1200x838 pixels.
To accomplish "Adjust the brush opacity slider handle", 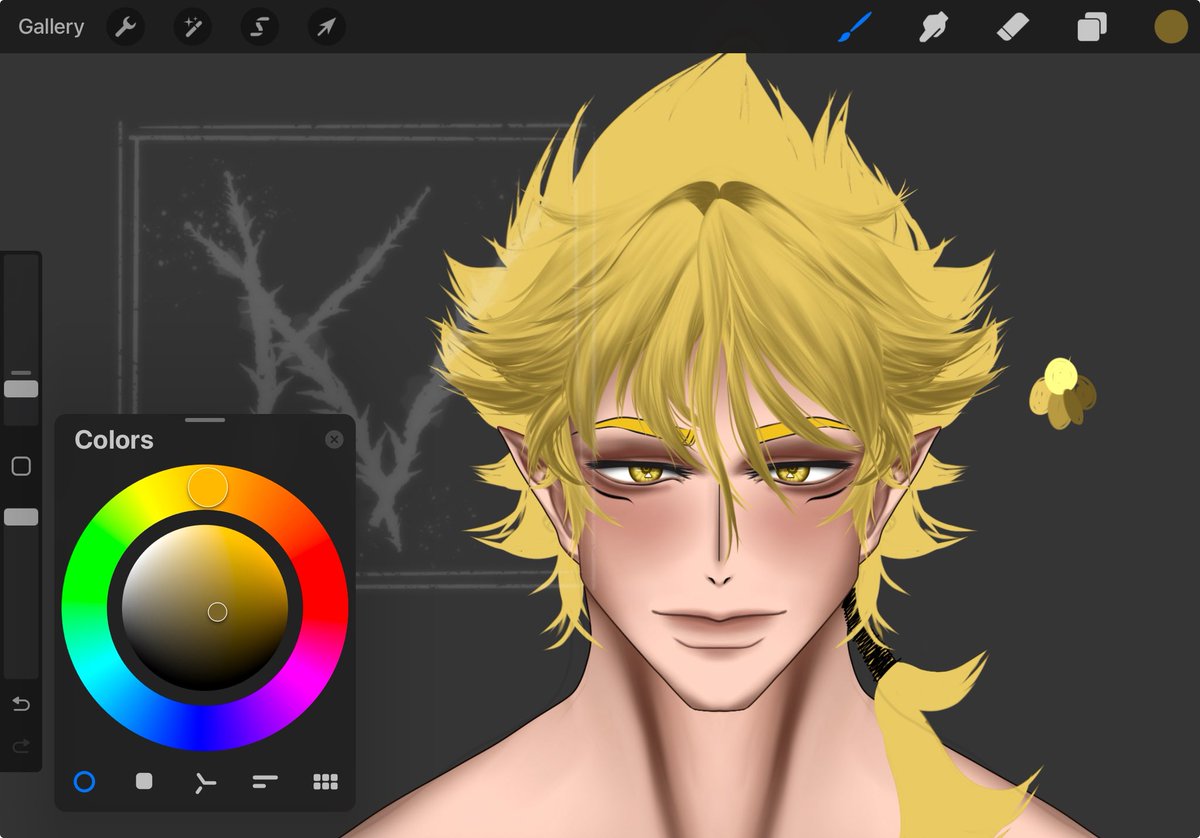I will pos(21,517).
